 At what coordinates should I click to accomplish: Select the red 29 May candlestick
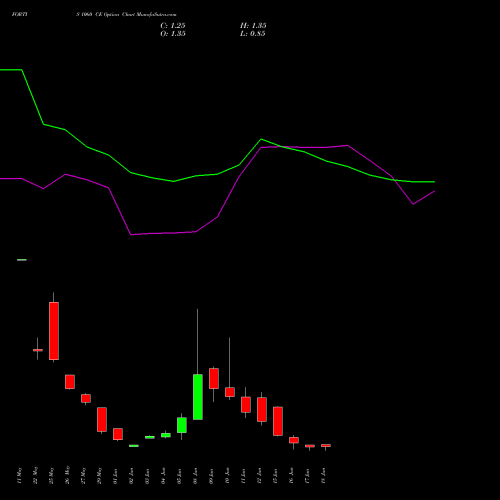102,419
